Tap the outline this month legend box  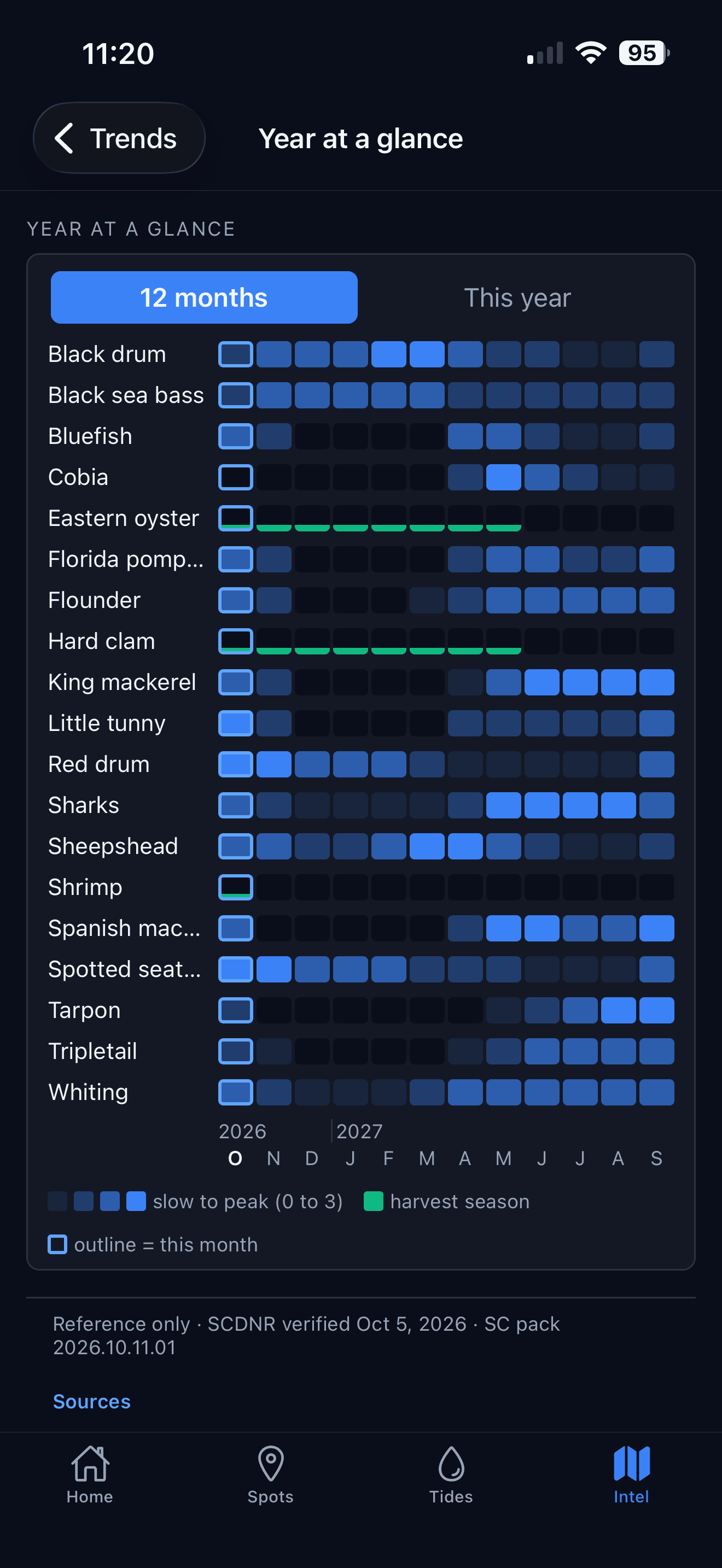57,1244
